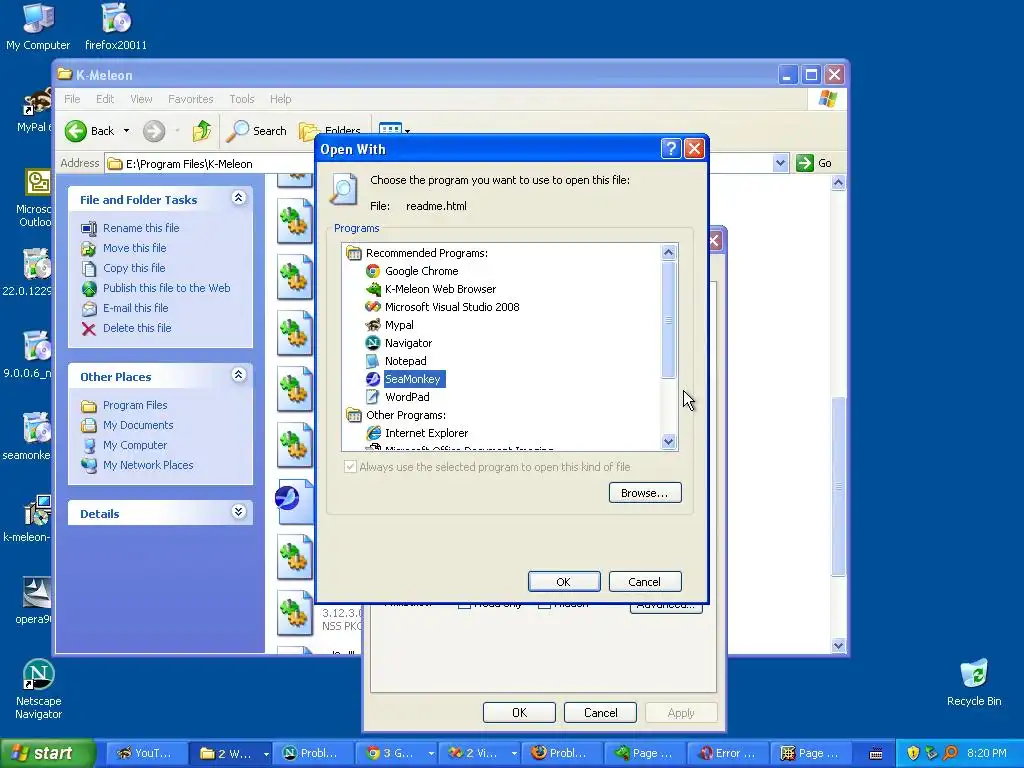1024x768 pixels.
Task: Click the program list scrollbar thumb
Action: coord(668,319)
